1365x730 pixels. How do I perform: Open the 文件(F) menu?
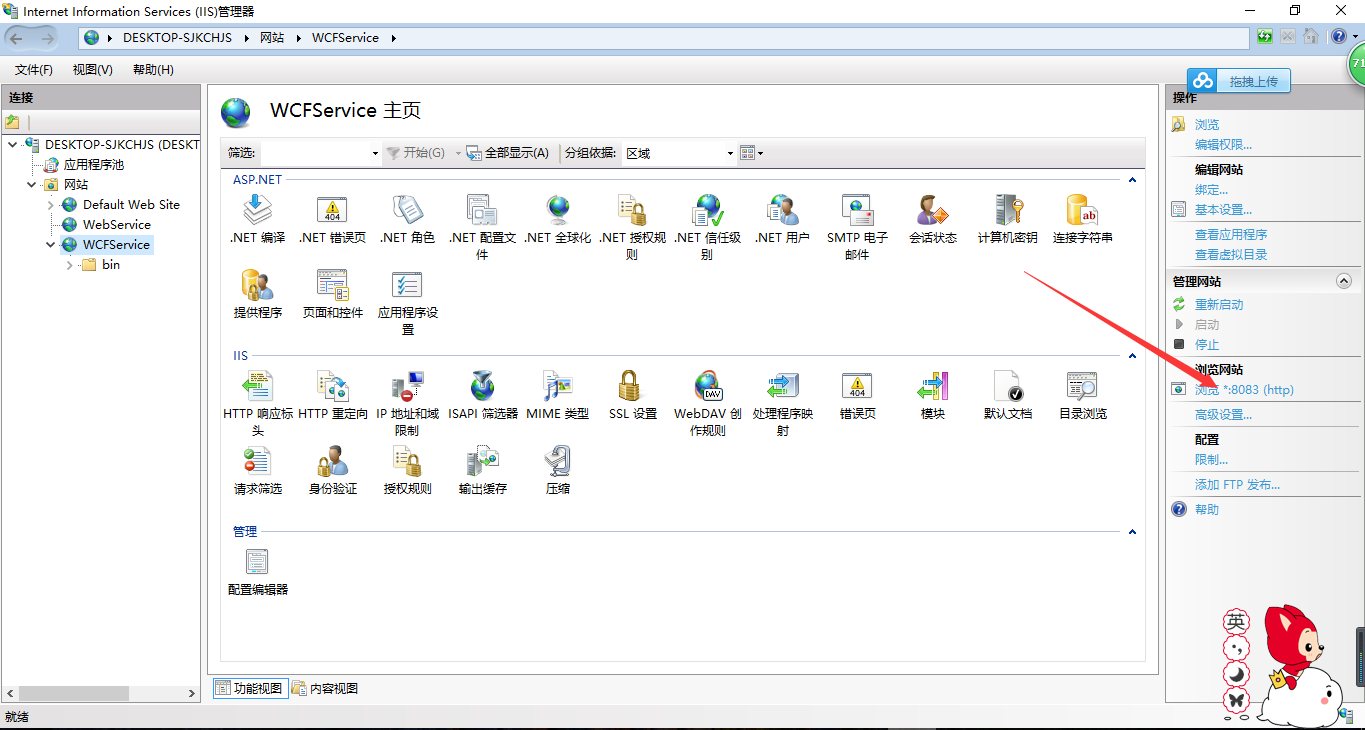tap(33, 70)
